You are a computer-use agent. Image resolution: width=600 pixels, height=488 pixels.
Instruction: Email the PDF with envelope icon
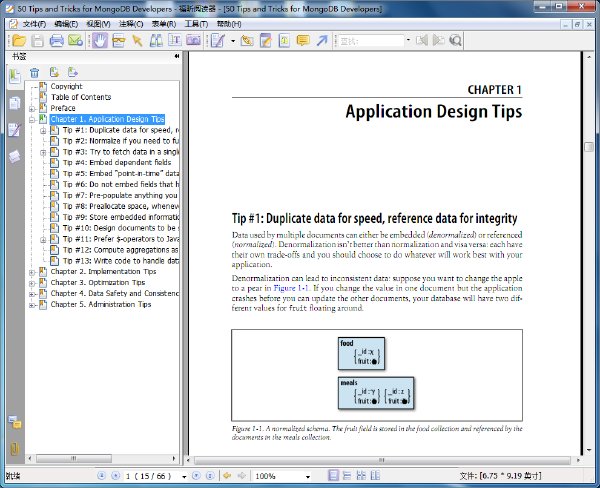(x=75, y=40)
